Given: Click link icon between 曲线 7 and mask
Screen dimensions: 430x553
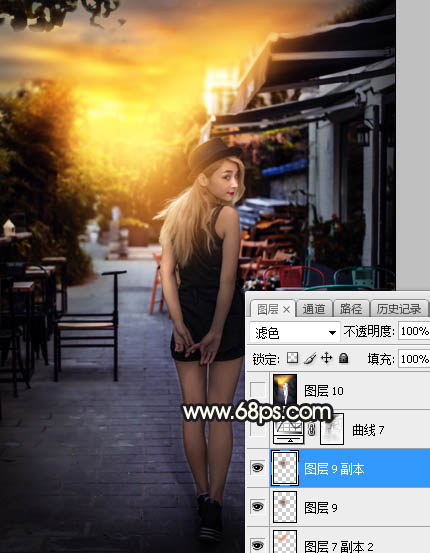Looking at the screenshot, I should click(x=312, y=430).
